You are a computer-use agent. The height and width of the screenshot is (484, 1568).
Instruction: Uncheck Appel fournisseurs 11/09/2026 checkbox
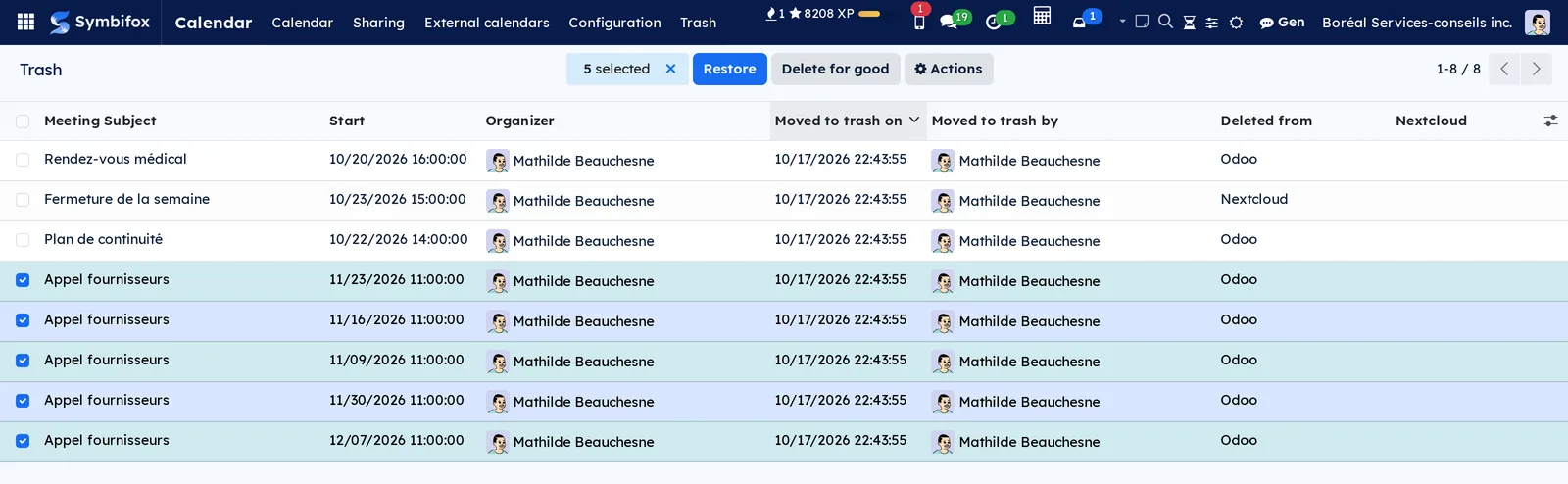click(23, 361)
